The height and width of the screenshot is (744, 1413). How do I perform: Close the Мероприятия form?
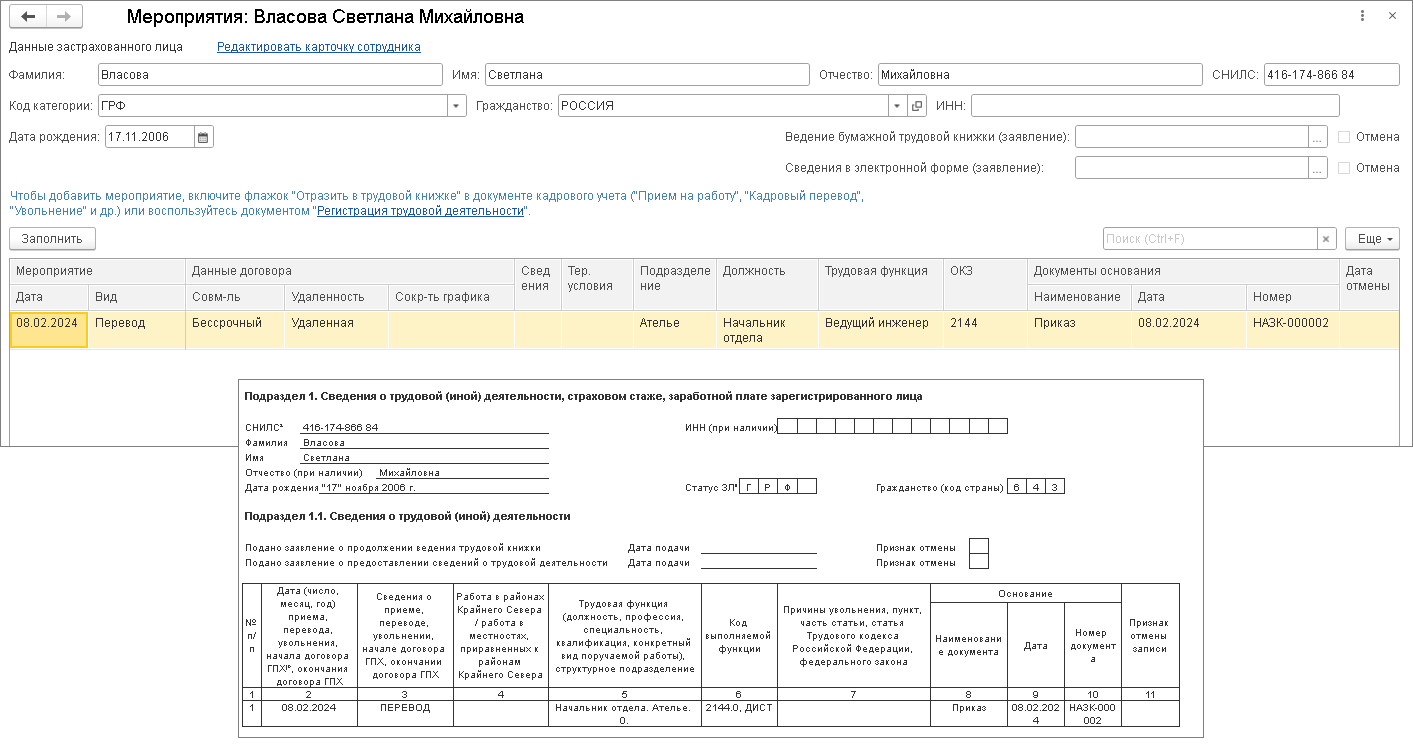(1392, 17)
